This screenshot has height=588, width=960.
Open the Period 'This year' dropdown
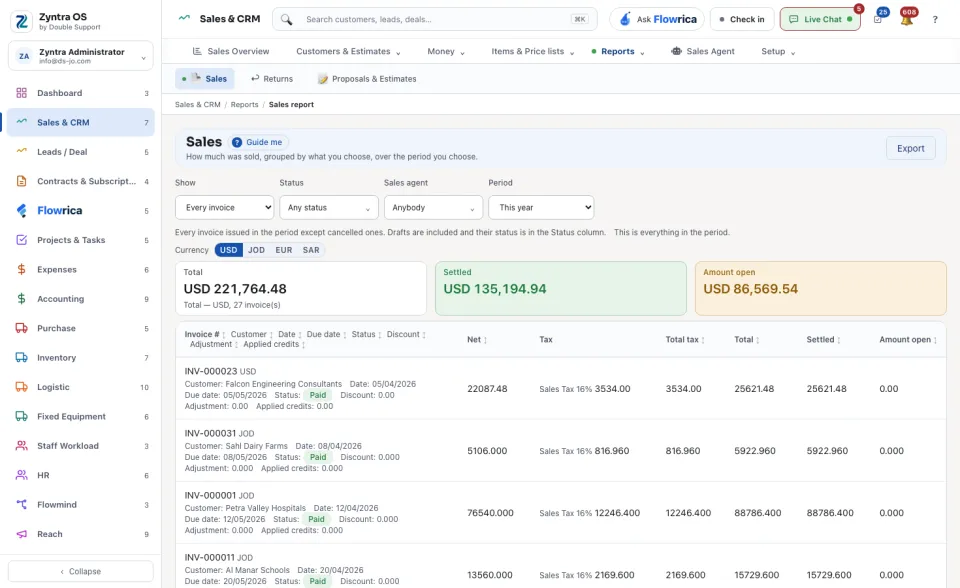point(541,208)
